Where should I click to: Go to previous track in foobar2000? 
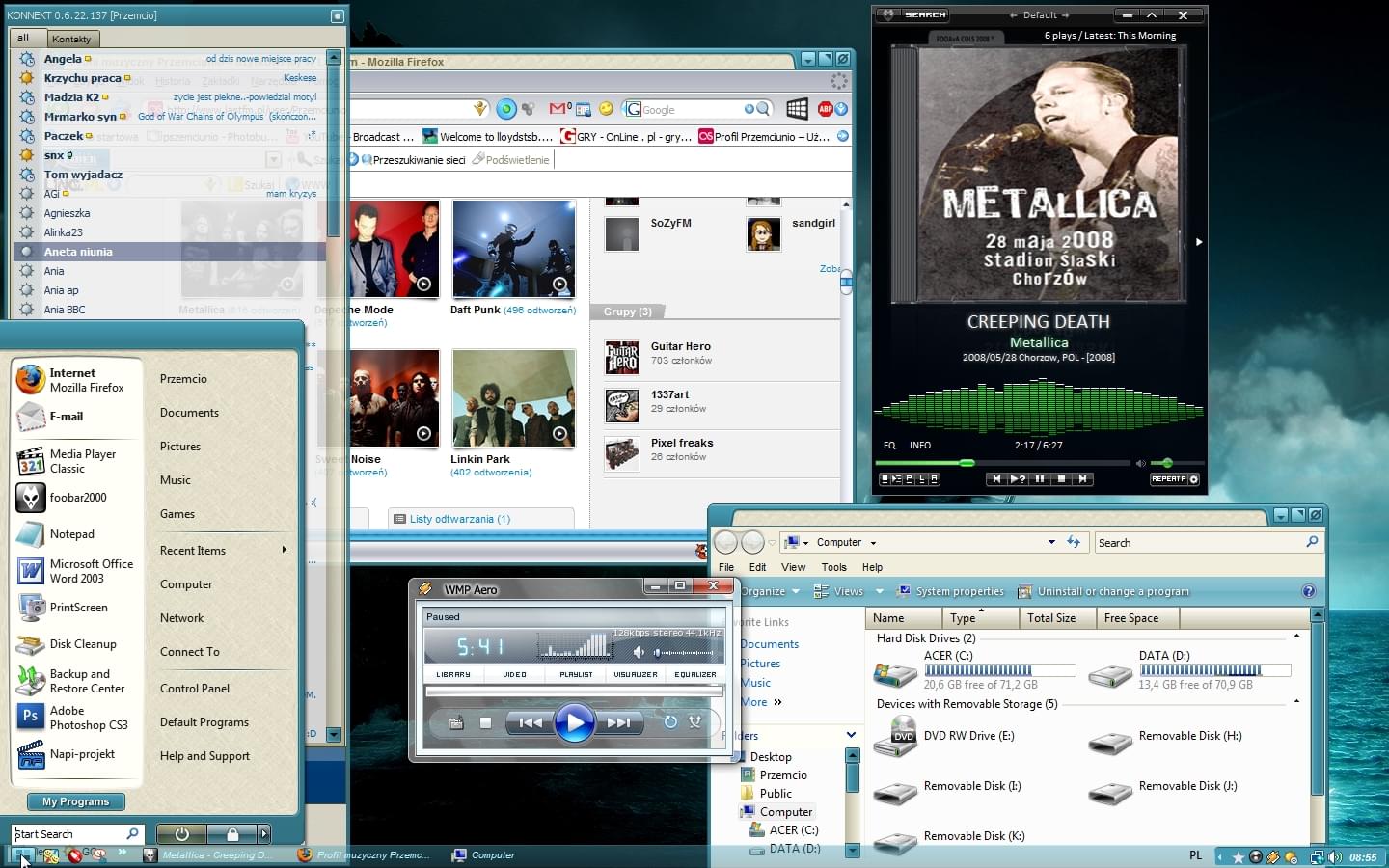click(x=996, y=478)
